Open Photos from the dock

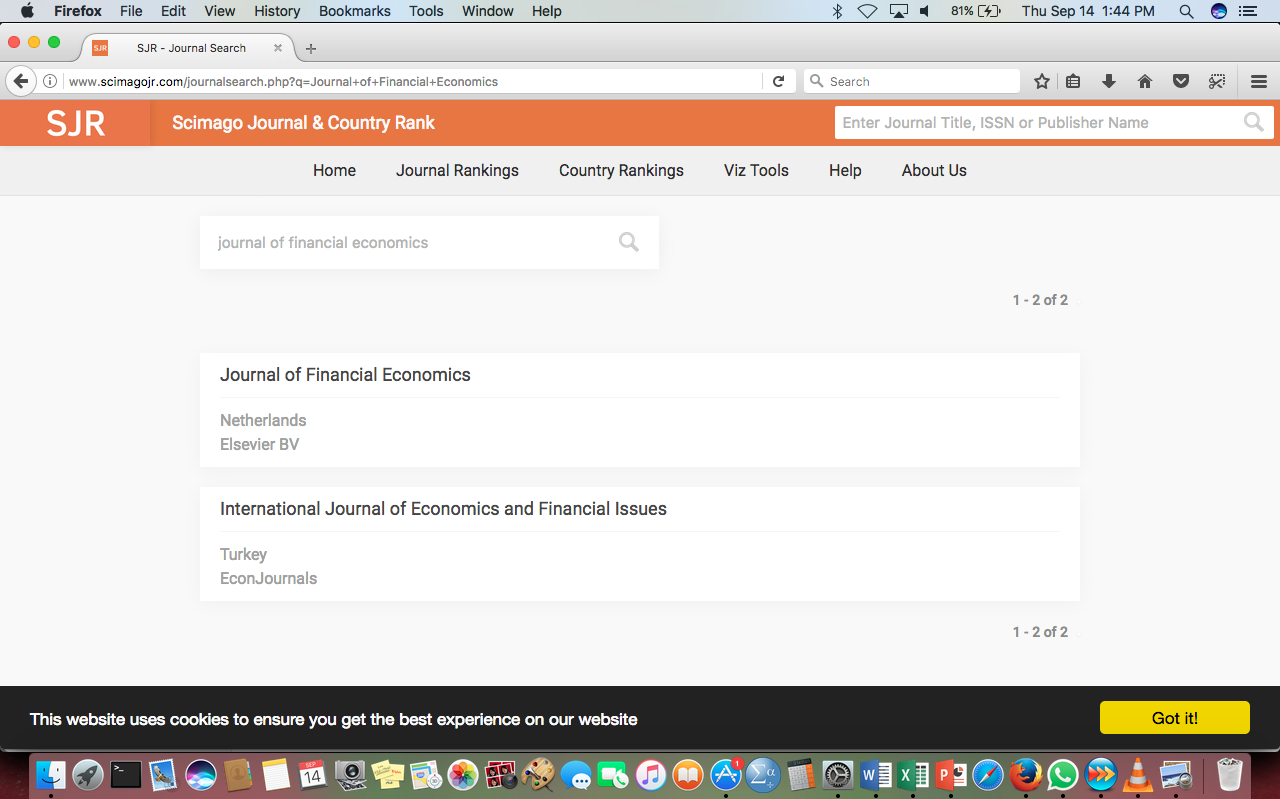(x=463, y=774)
